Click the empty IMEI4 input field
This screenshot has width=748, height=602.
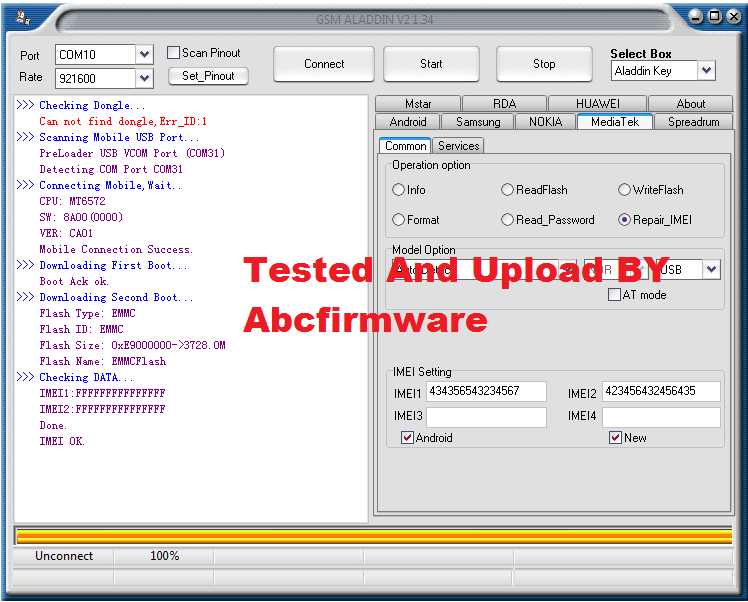661,417
